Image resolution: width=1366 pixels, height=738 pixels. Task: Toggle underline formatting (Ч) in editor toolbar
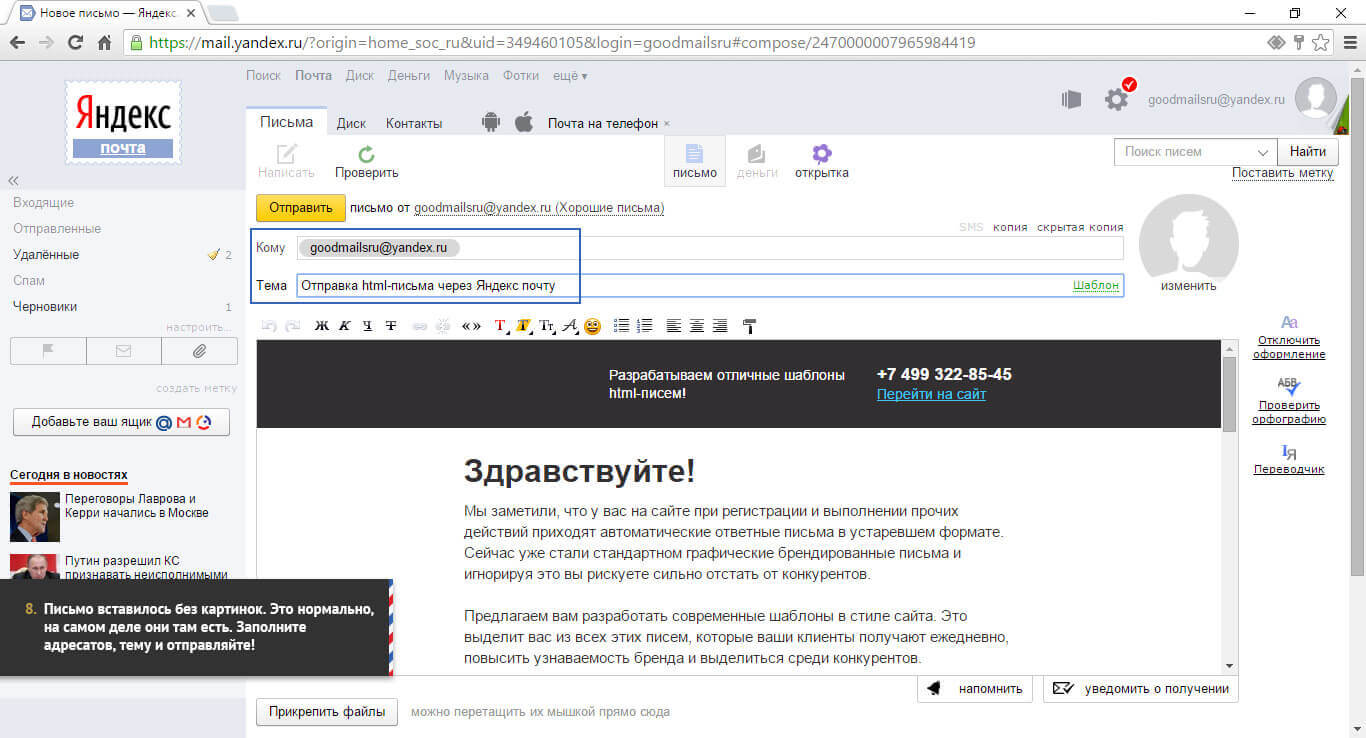click(x=367, y=326)
